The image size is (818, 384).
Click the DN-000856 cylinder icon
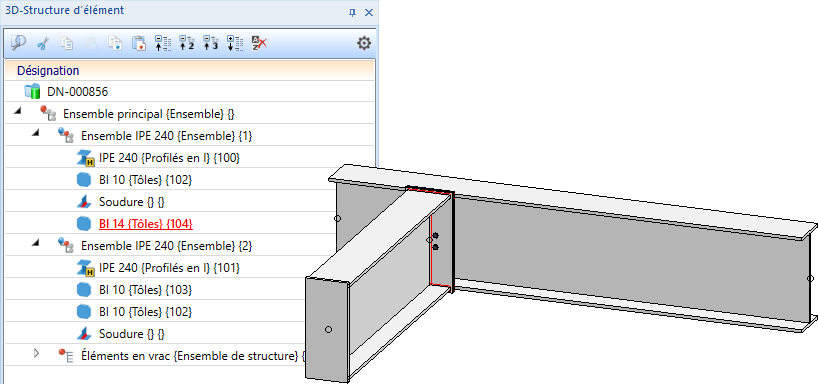point(32,92)
